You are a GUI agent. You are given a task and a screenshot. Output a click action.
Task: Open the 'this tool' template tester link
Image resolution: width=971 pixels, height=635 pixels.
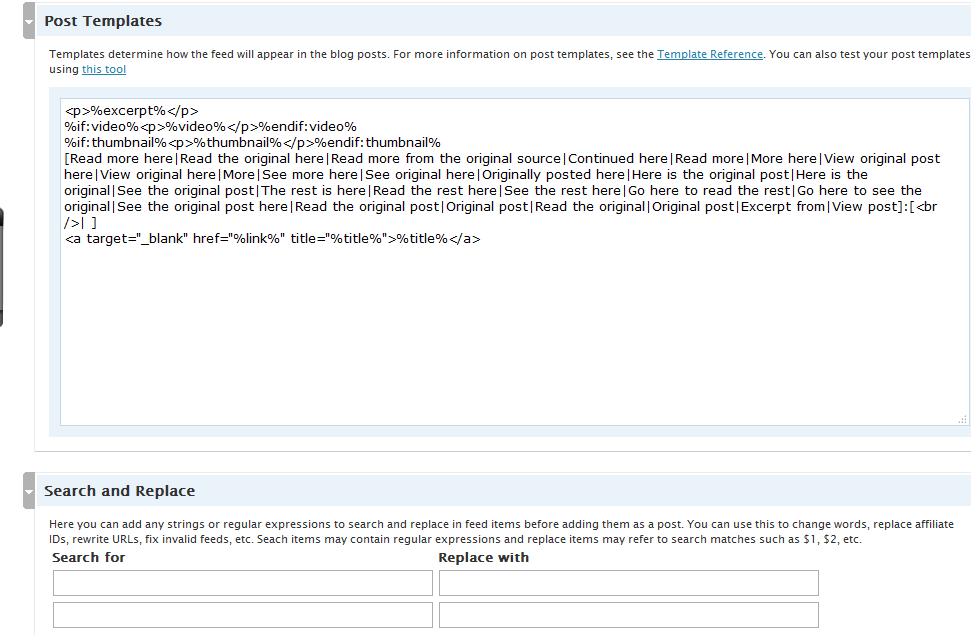pos(104,69)
